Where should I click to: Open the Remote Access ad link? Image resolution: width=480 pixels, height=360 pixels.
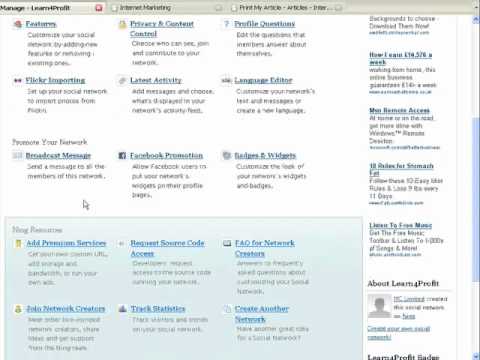coord(399,110)
